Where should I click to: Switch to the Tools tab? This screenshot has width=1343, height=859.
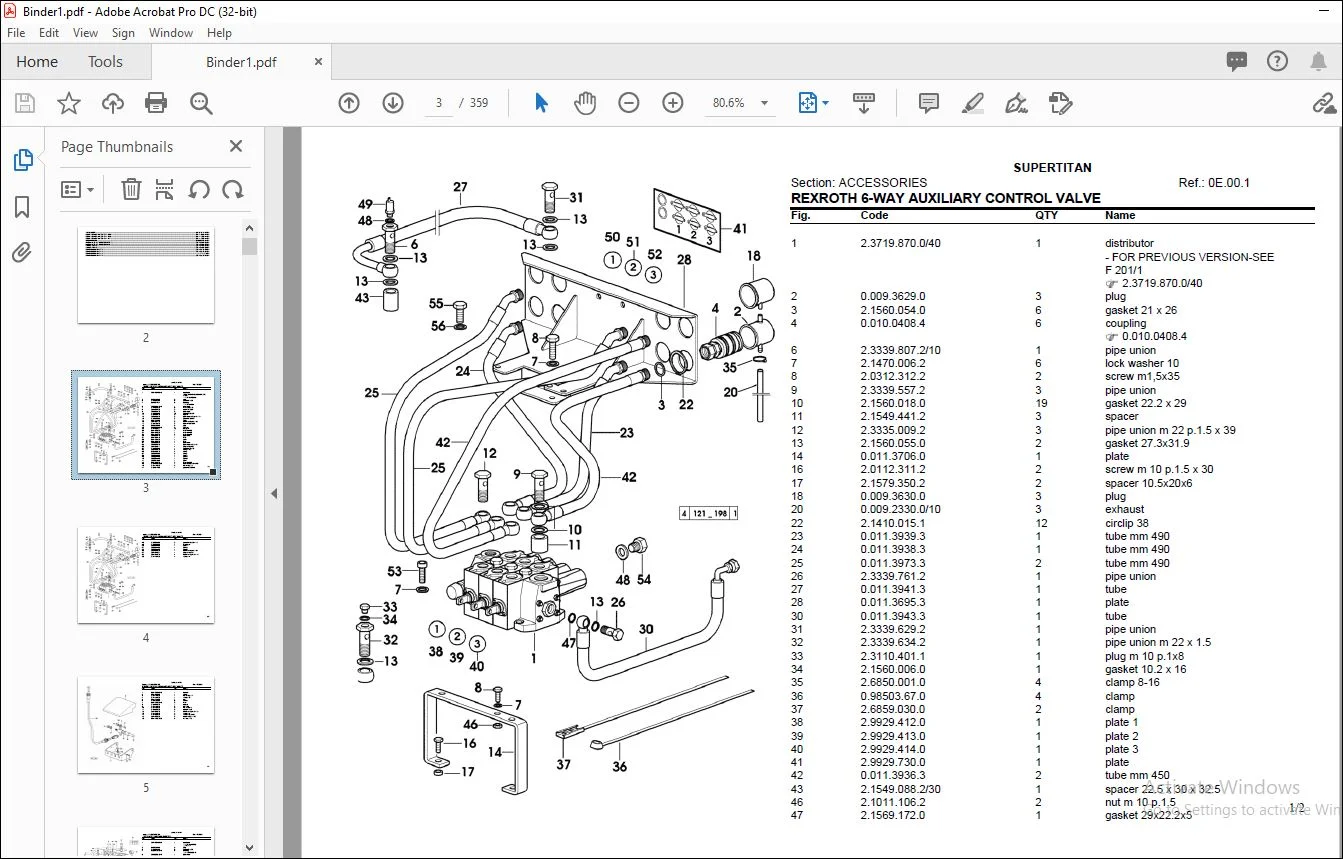coord(105,62)
